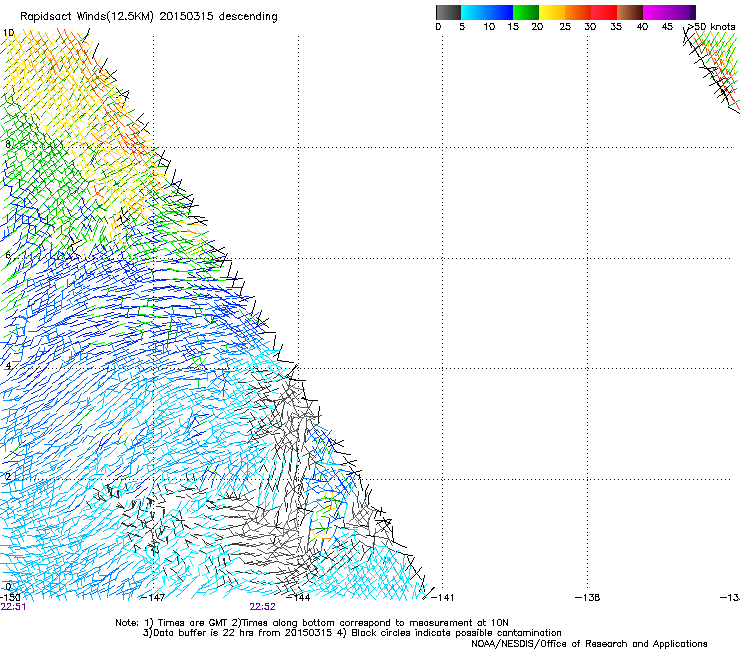Click the longitude '-147' label on the bottom axis
The height and width of the screenshot is (650, 740).
click(153, 598)
